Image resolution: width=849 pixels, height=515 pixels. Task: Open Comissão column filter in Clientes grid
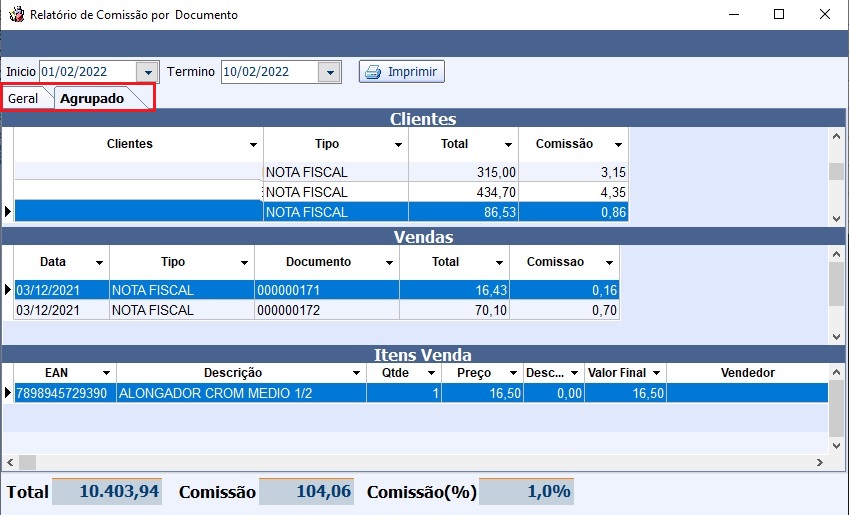click(x=618, y=145)
